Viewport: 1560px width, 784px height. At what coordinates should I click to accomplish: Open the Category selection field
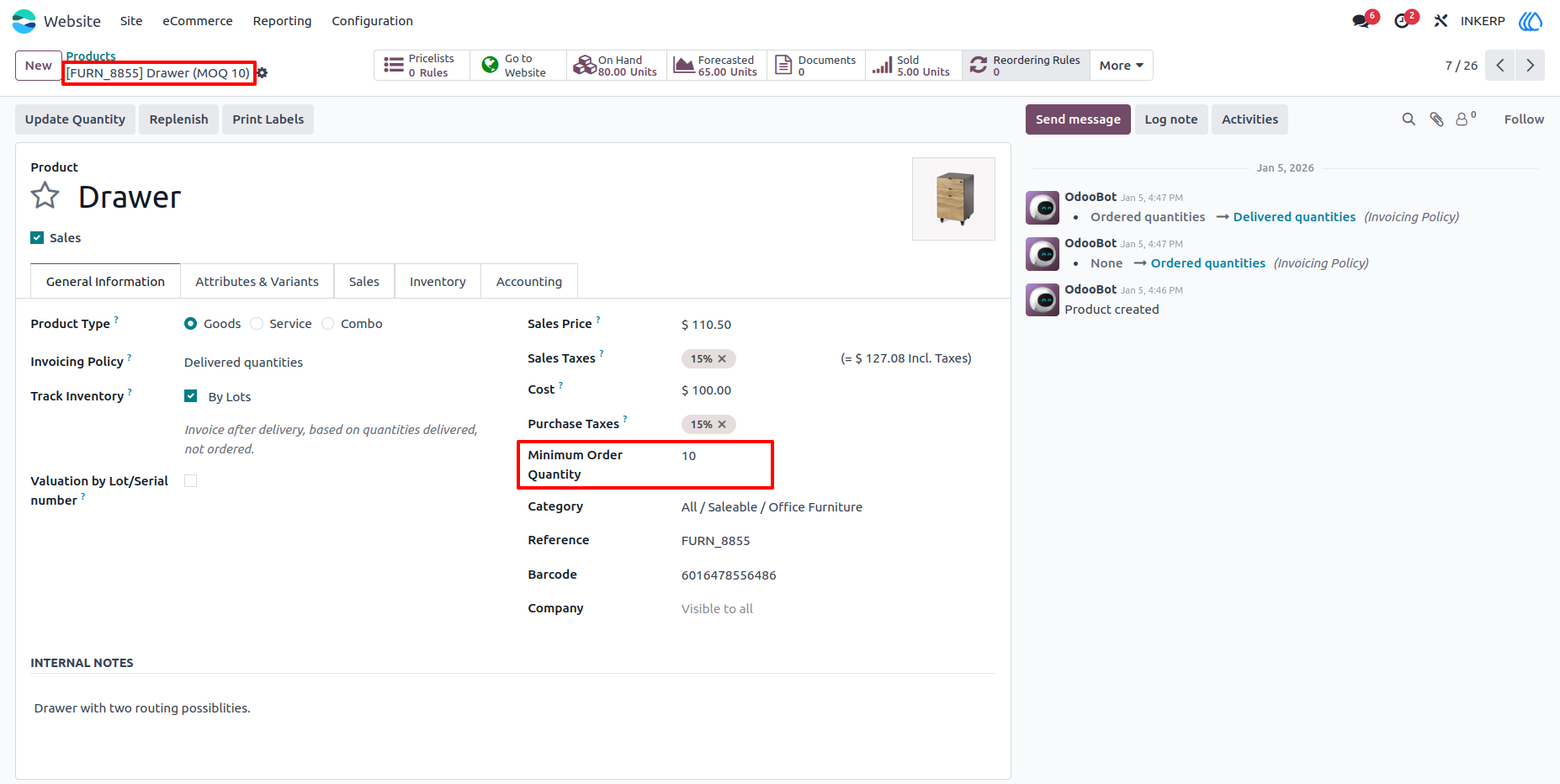coord(837,507)
